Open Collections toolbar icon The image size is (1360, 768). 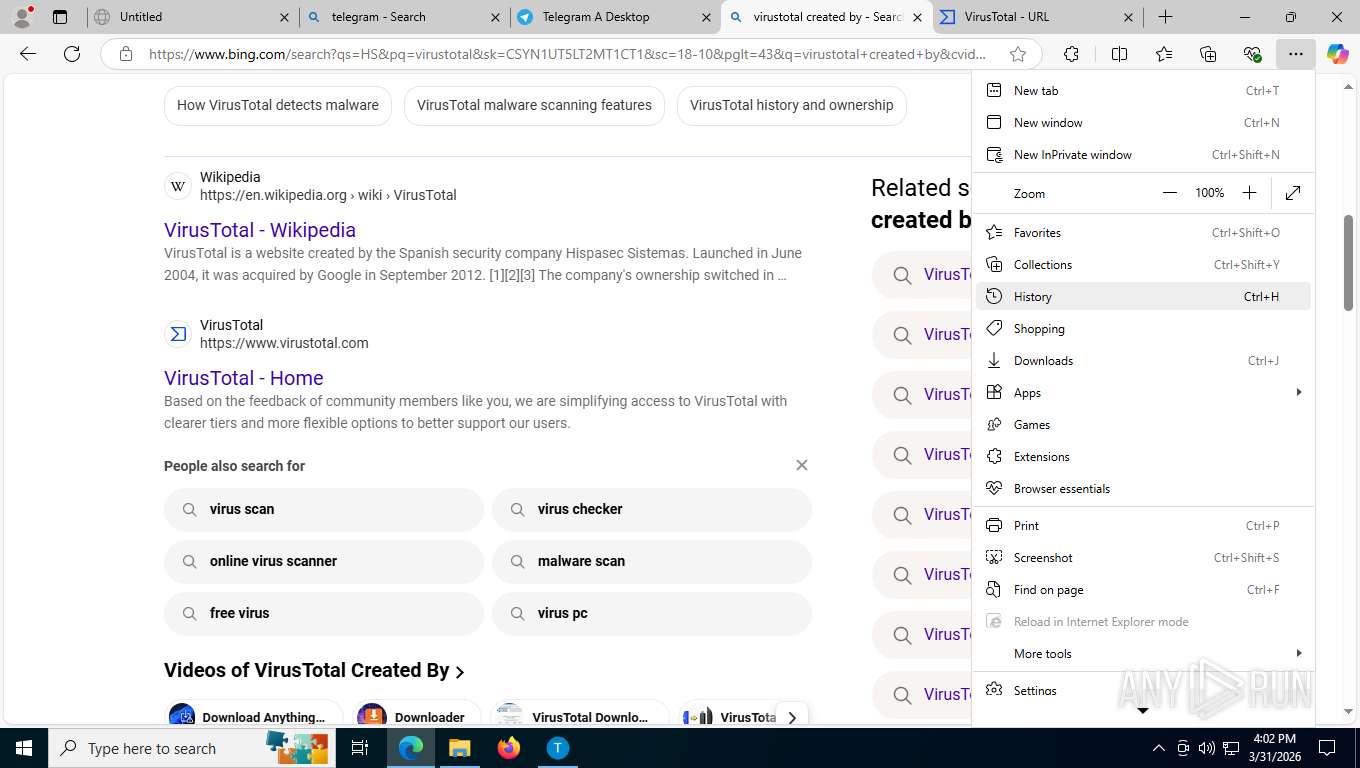[x=1208, y=54]
